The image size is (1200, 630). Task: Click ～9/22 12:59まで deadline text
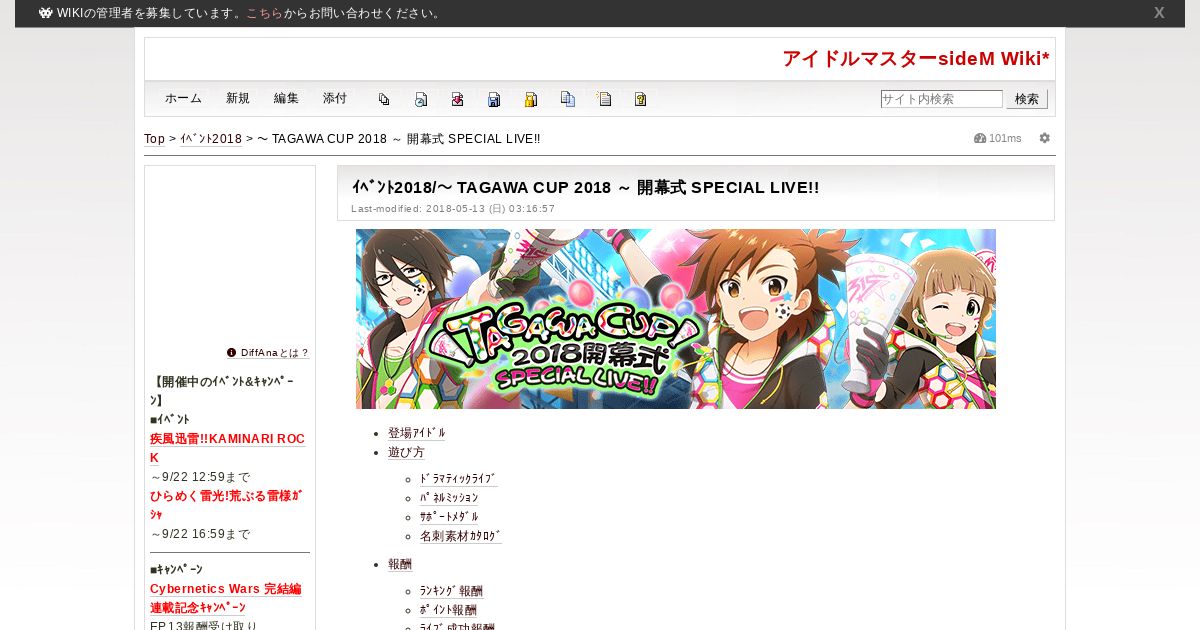point(200,477)
